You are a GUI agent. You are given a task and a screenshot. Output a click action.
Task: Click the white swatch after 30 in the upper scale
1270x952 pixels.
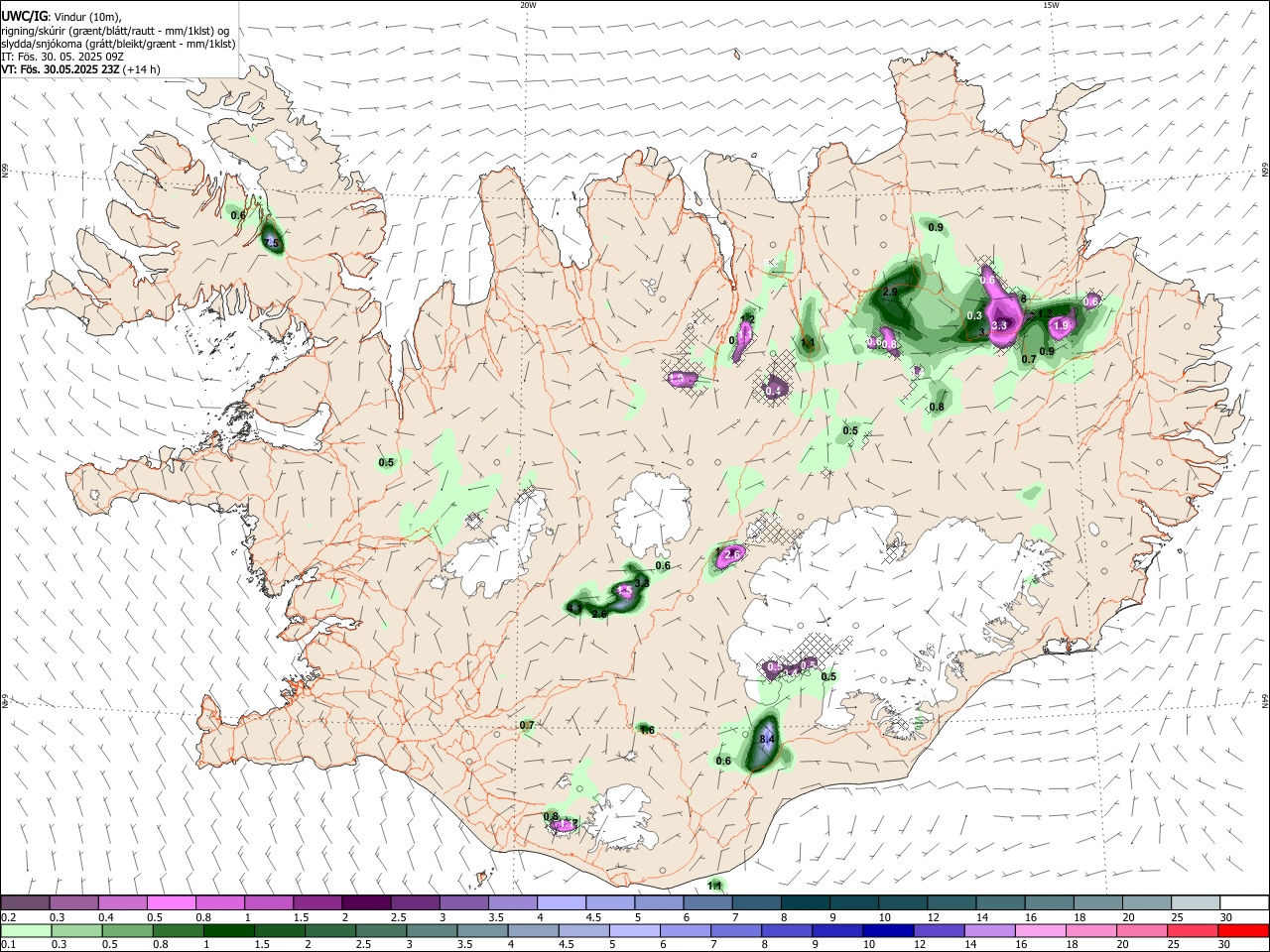pos(1245,902)
